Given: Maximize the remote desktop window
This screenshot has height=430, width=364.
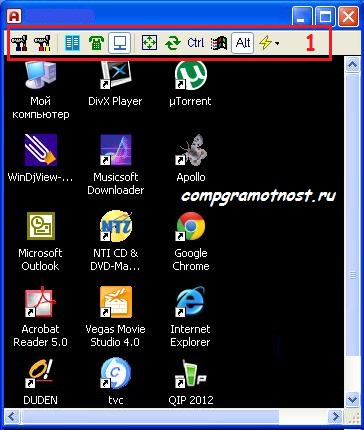Looking at the screenshot, I should [325, 16].
